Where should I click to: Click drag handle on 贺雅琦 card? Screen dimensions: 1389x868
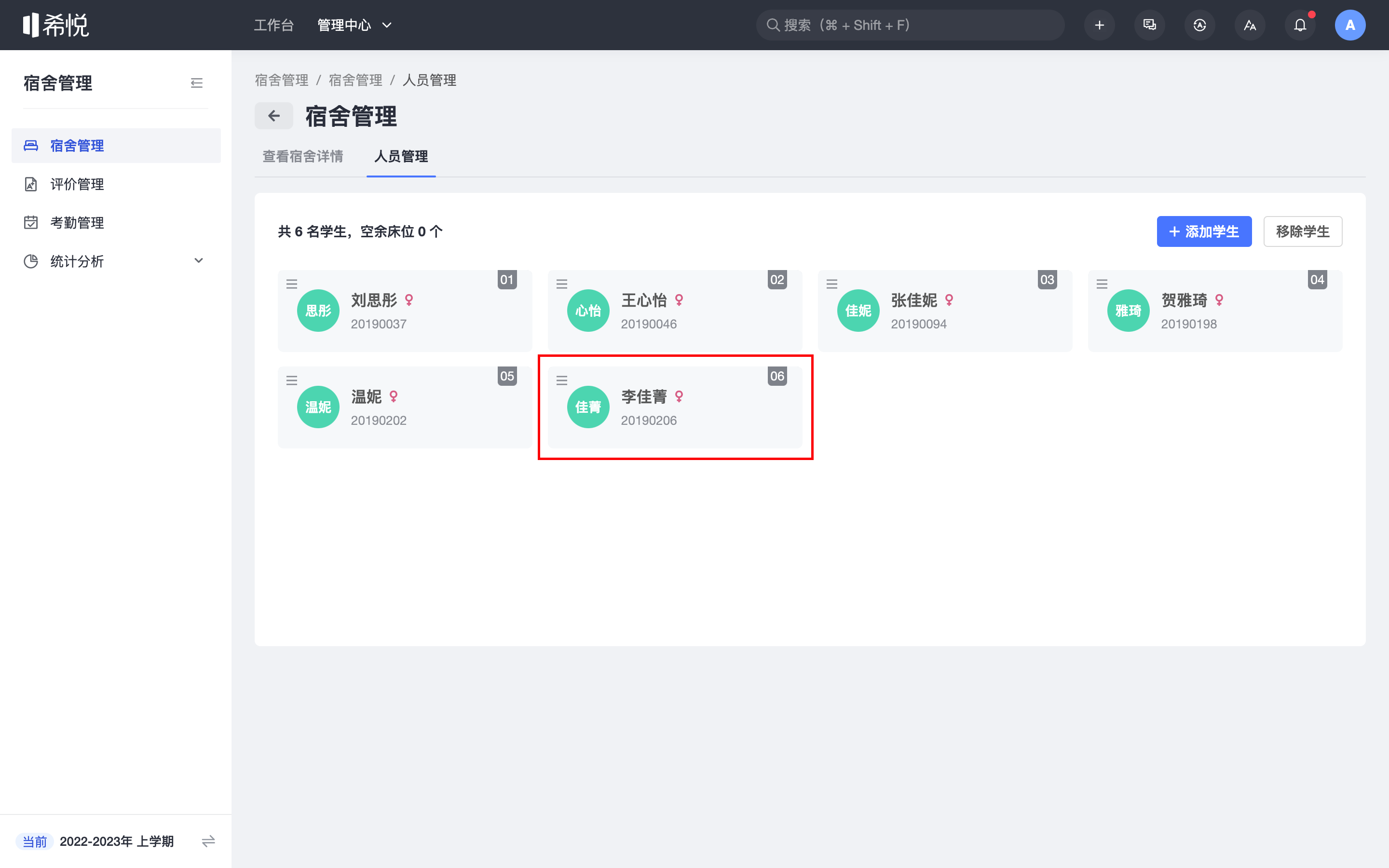[x=1102, y=284]
